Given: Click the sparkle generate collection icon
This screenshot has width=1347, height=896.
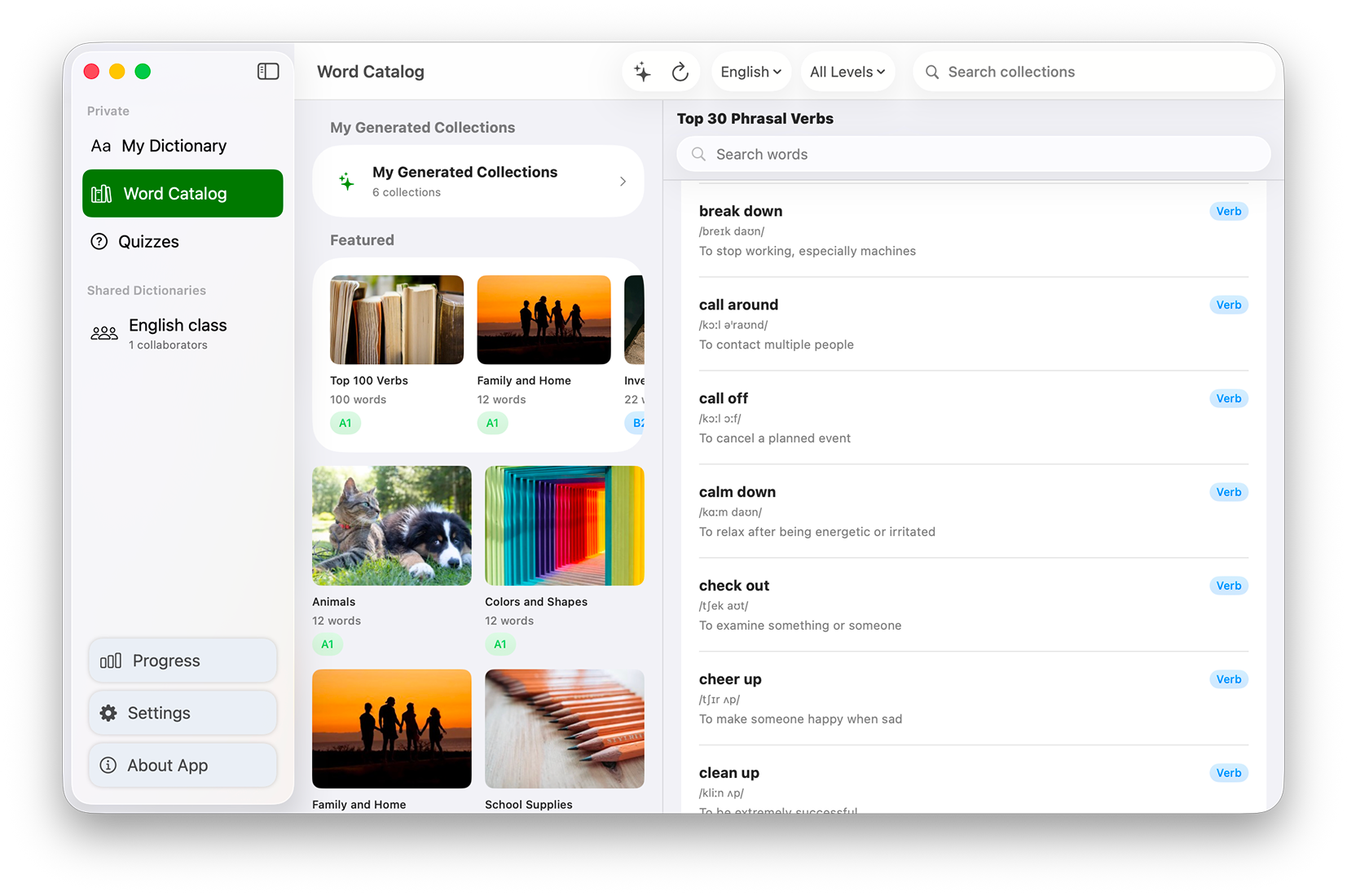Looking at the screenshot, I should 642,72.
